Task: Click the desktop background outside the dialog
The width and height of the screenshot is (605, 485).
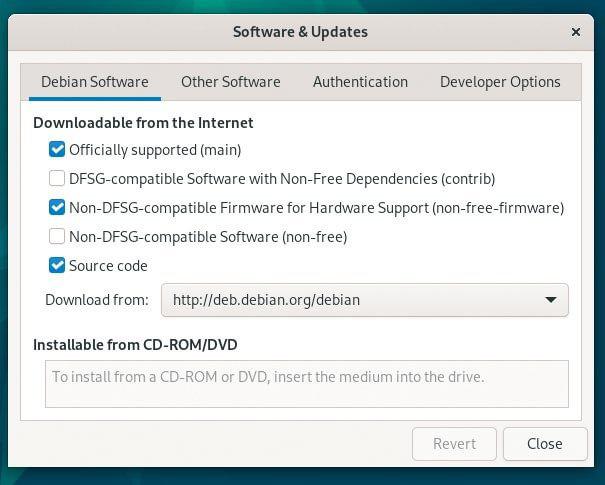Action: click(x=301, y=477)
